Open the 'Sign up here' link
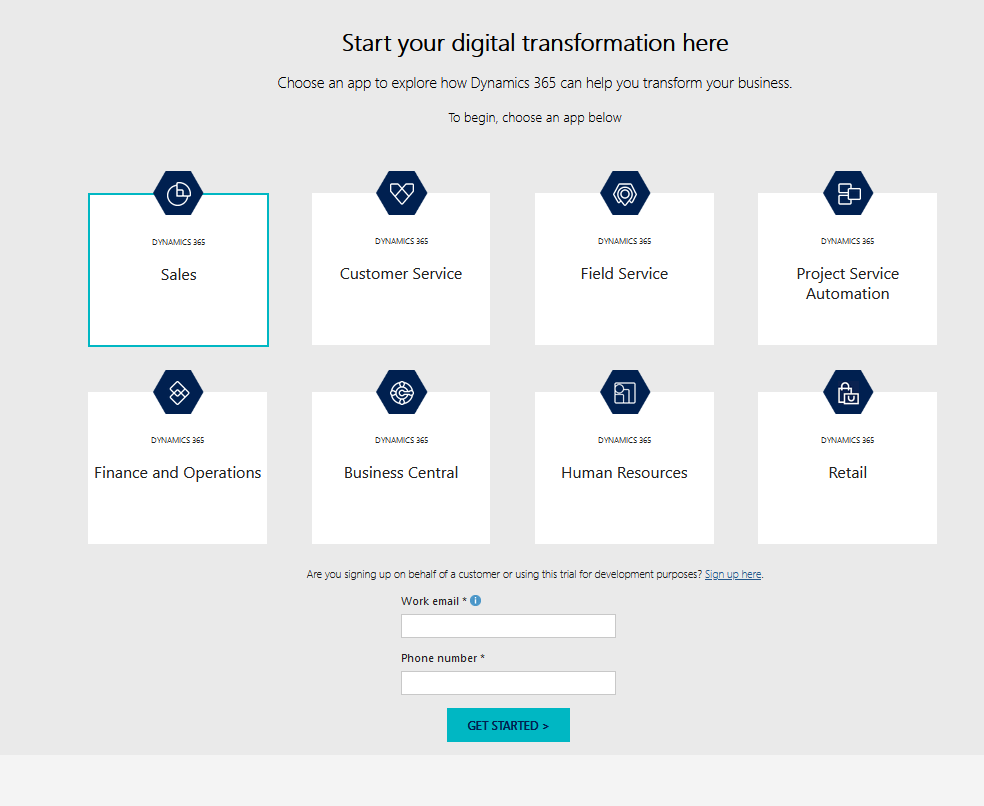 click(x=733, y=574)
